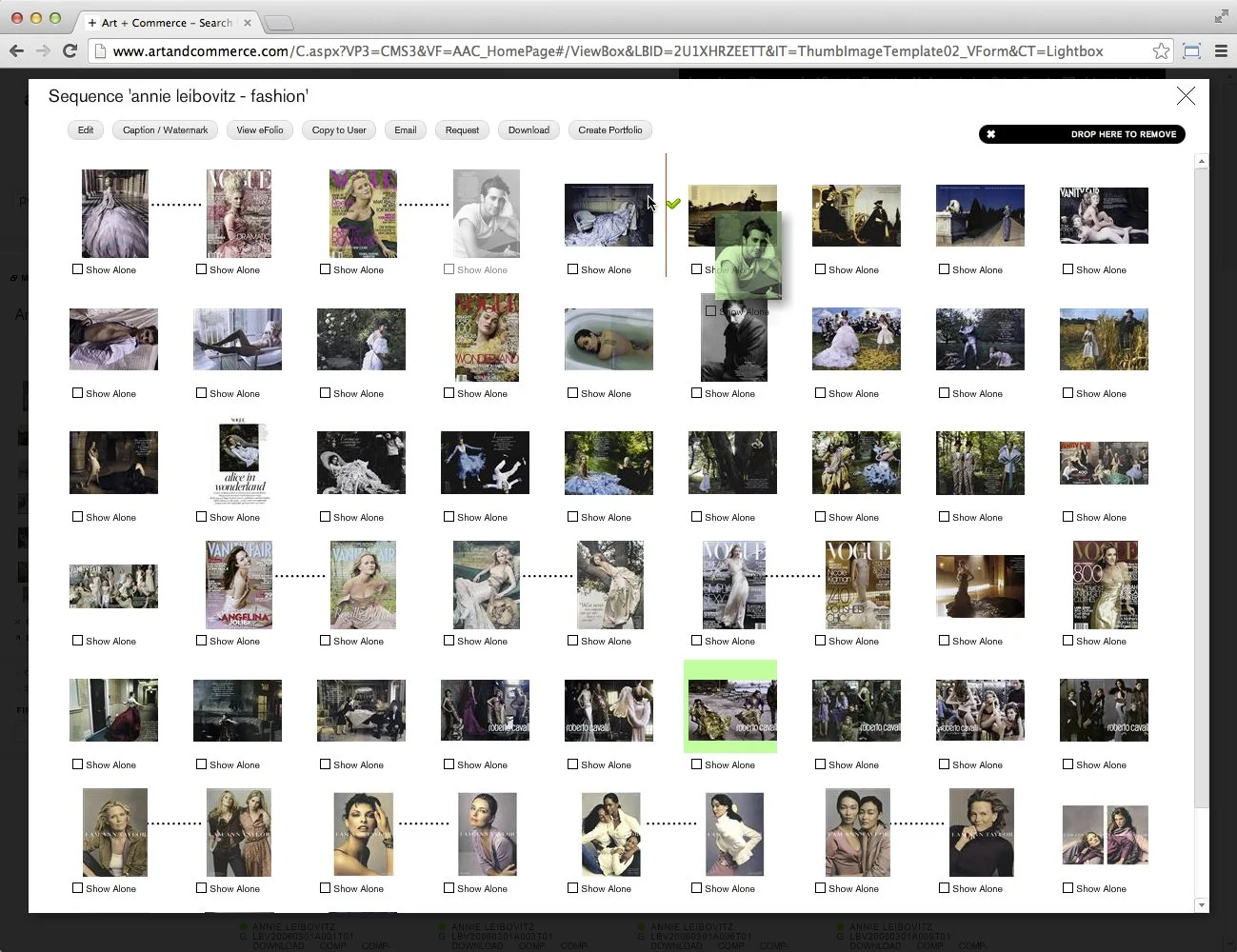The height and width of the screenshot is (952, 1237).
Task: Check Show Alone under 'alice in wonderland' thumbnail
Action: [201, 517]
